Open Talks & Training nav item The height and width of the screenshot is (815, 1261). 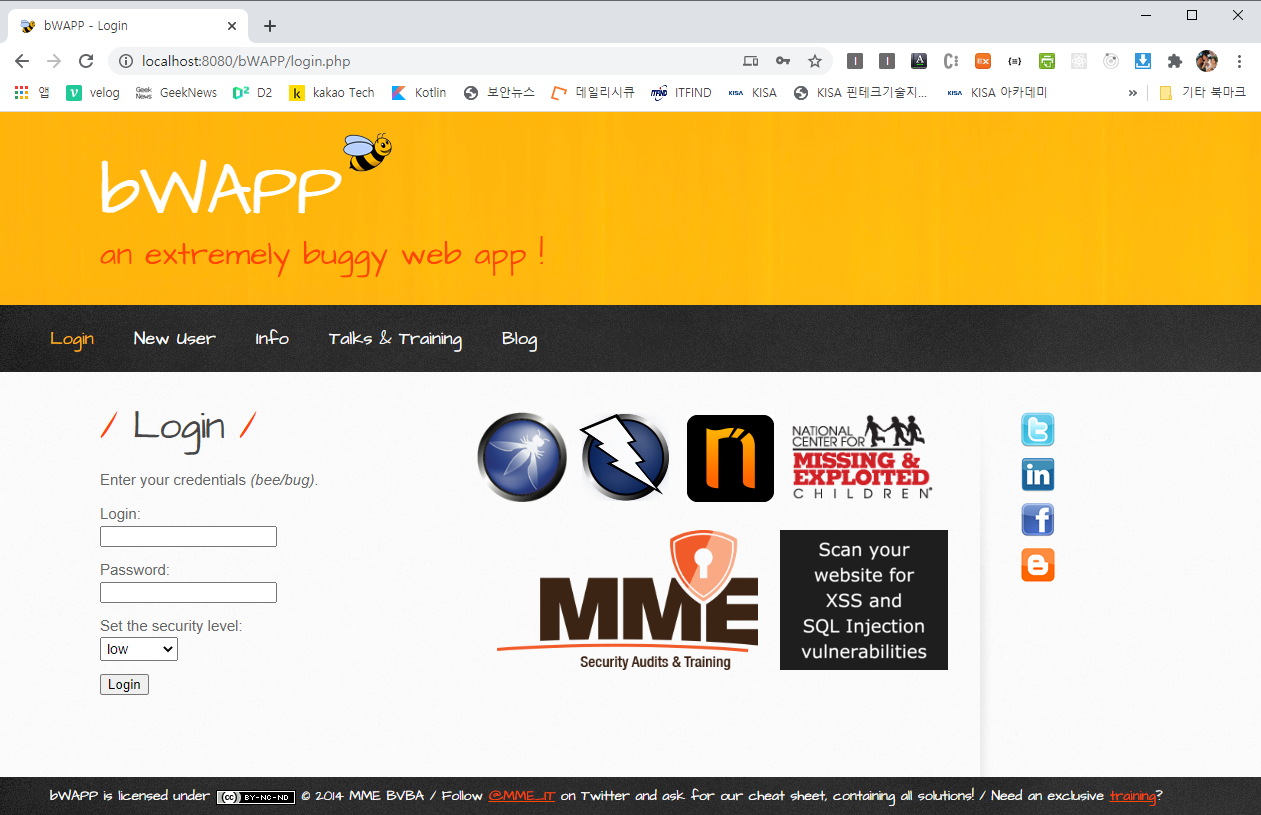[x=396, y=339]
